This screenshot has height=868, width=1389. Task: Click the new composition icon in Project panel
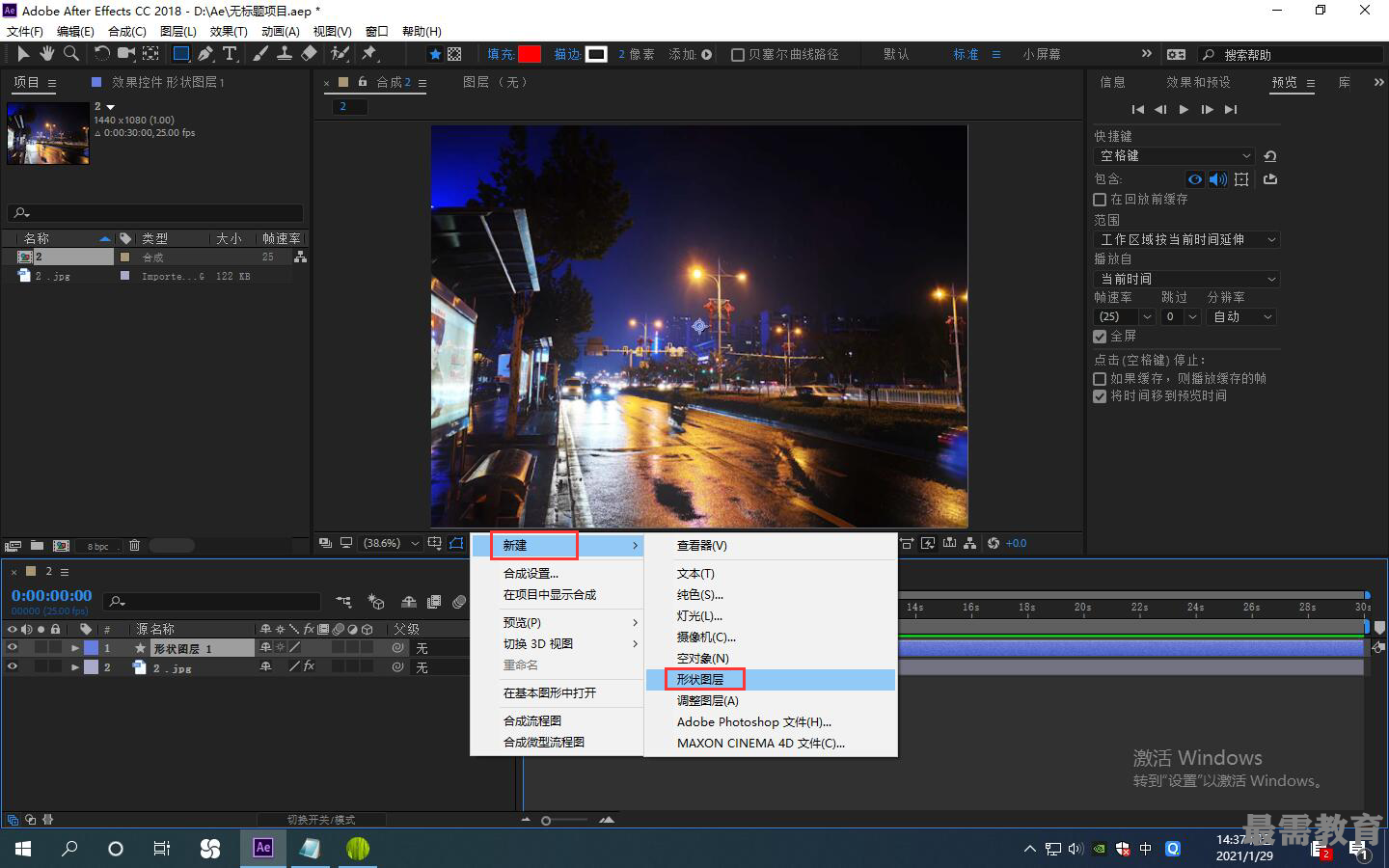pos(61,546)
